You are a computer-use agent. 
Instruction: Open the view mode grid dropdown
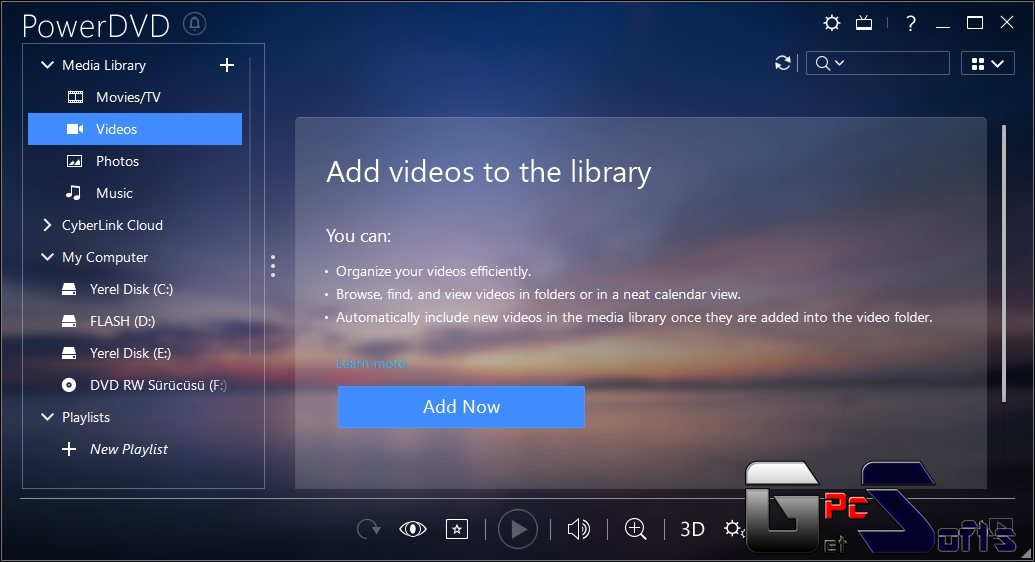tap(987, 63)
